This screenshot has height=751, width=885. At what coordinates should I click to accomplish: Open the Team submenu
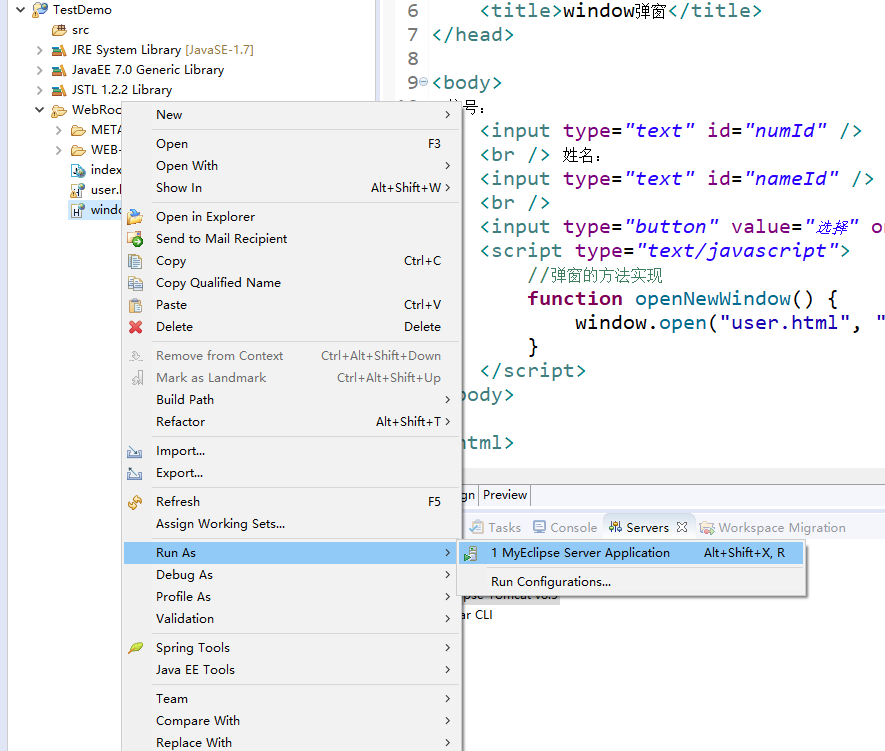point(291,699)
